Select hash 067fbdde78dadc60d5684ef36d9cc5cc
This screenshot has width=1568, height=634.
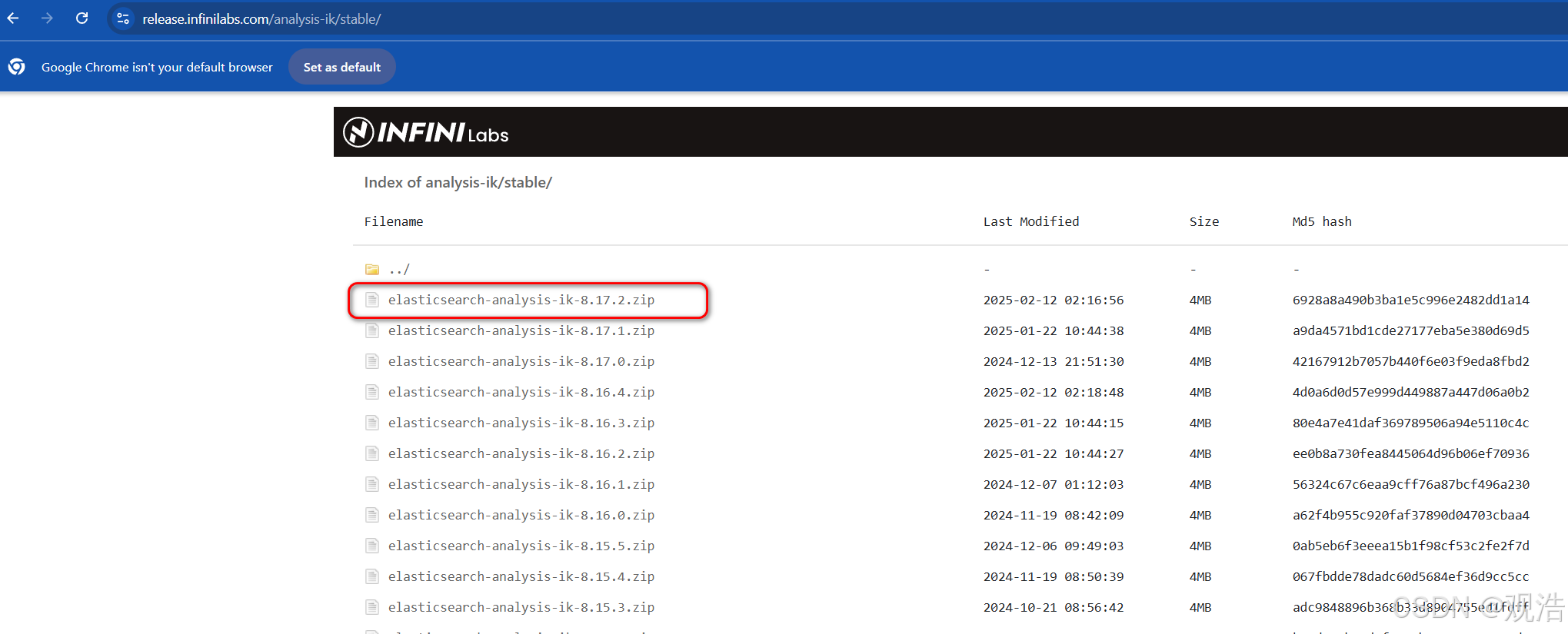click(1411, 576)
